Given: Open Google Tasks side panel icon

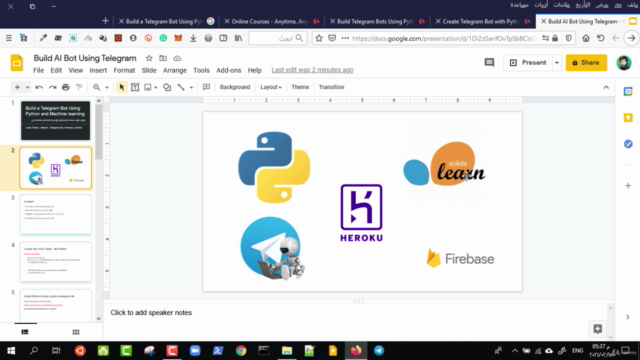Looking at the screenshot, I should (x=628, y=144).
